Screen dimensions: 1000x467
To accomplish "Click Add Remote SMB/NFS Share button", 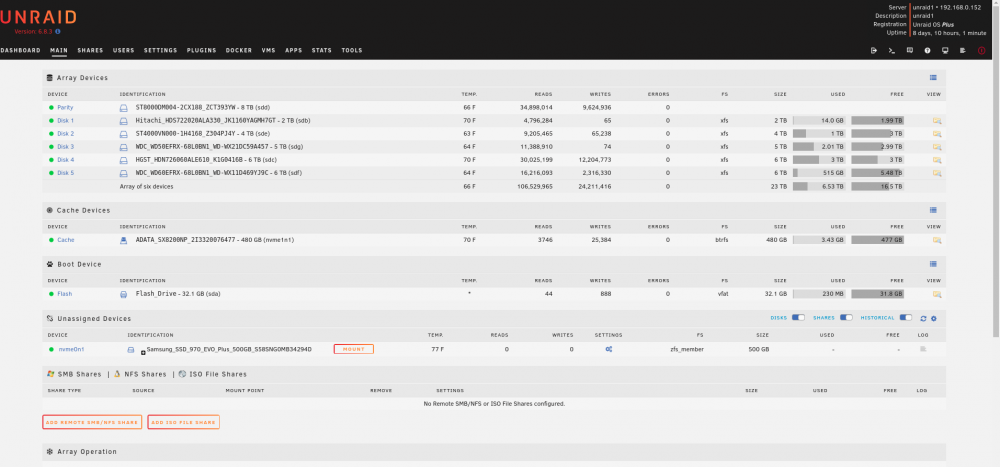I will (92, 422).
